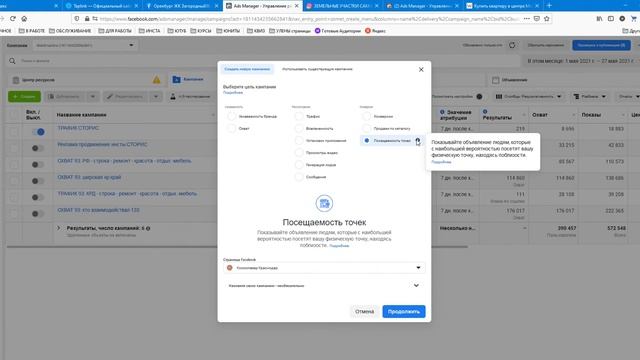Select the Установки приложения objective
This screenshot has width=640, height=360.
click(299, 140)
